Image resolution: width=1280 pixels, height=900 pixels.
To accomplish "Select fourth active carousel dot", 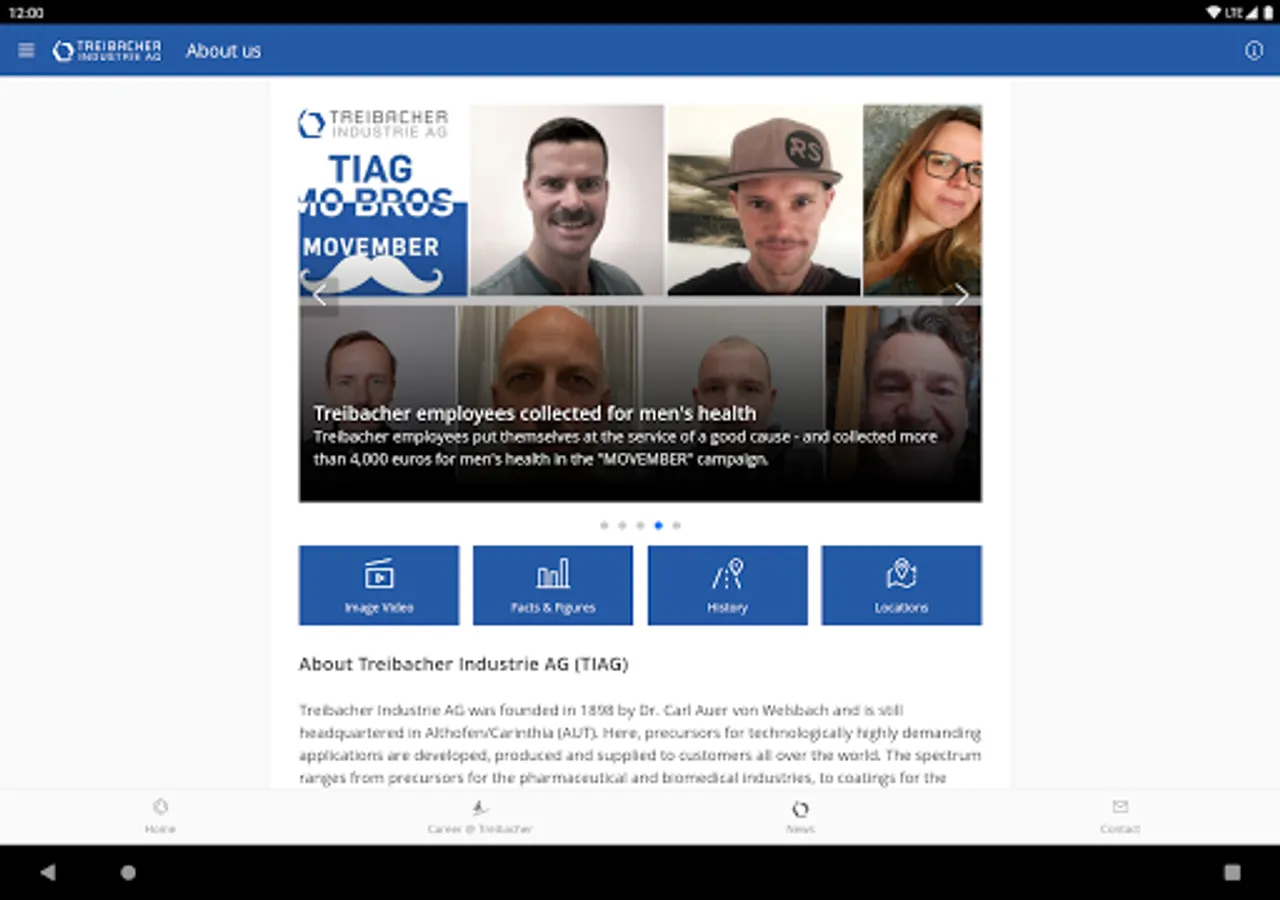I will coord(658,525).
